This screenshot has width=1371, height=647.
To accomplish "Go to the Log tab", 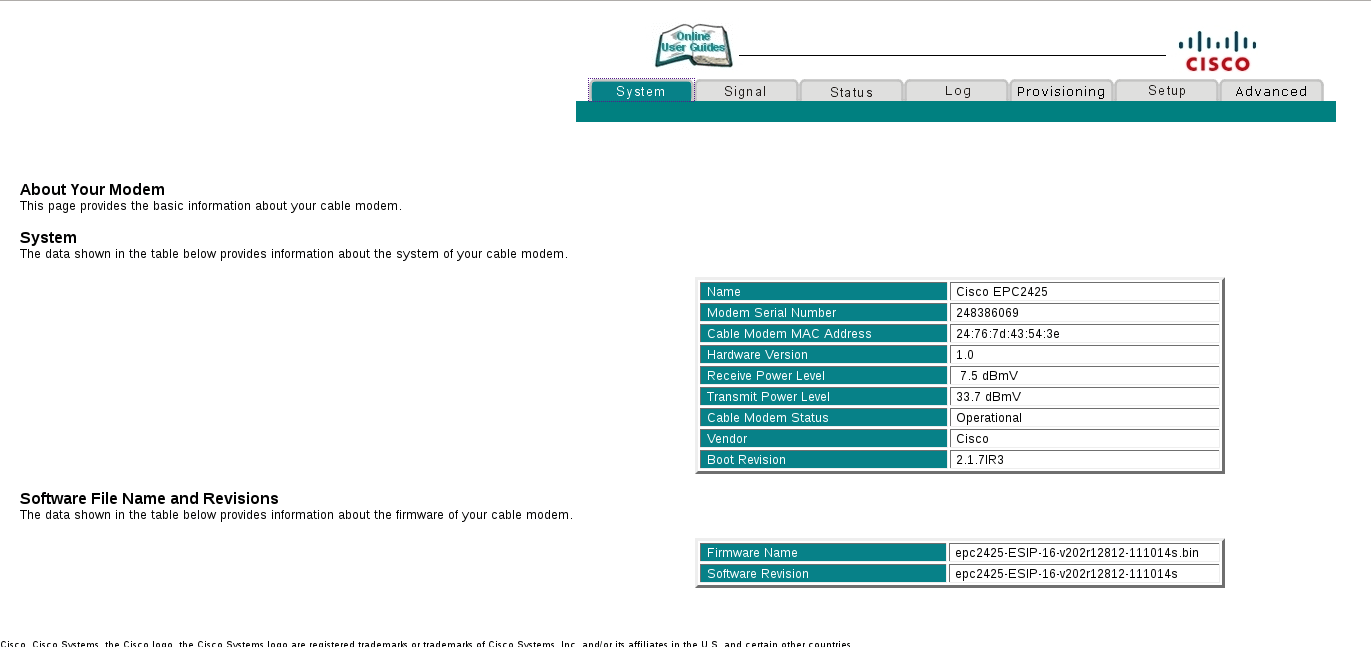I will click(x=957, y=91).
